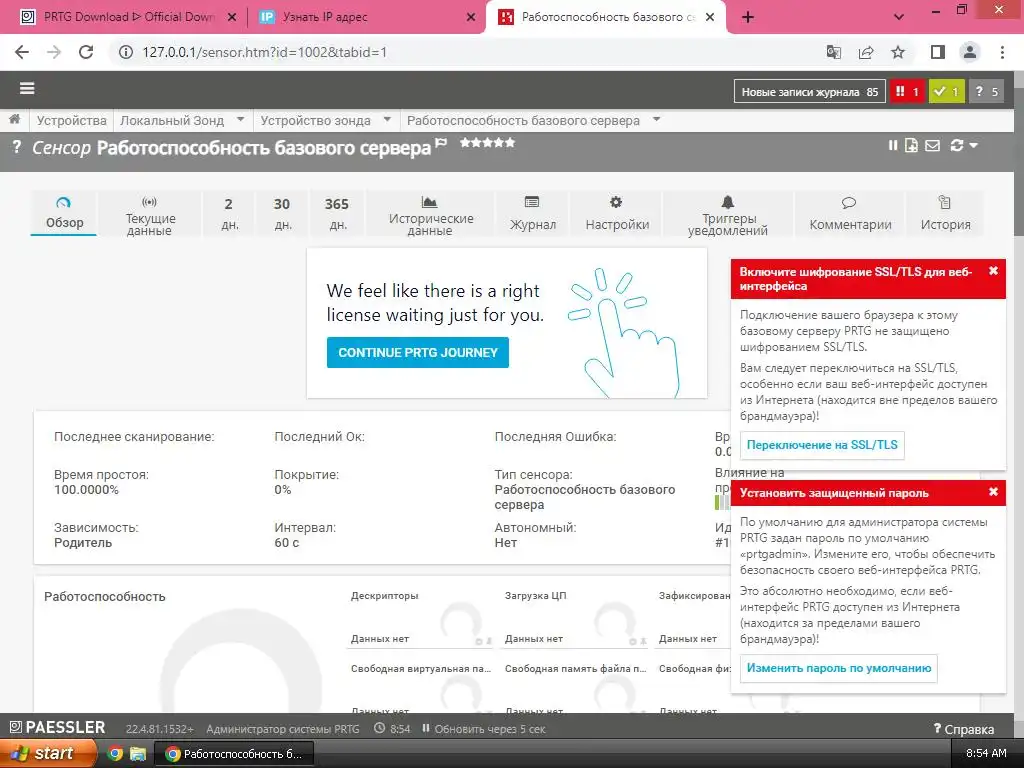Open the Справка help link in footer
Viewport: 1024px width, 768px height.
coord(964,729)
